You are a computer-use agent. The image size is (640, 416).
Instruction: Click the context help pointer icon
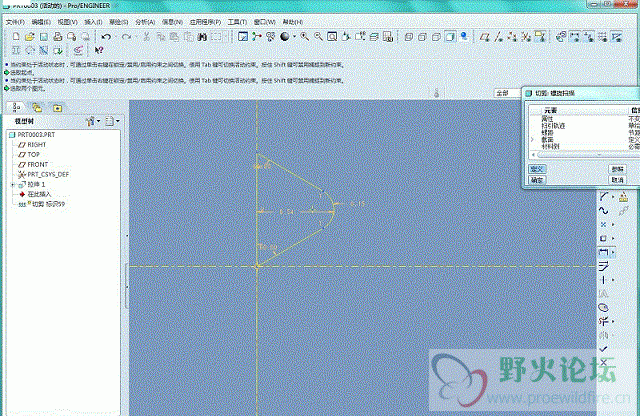pyautogui.click(x=99, y=50)
